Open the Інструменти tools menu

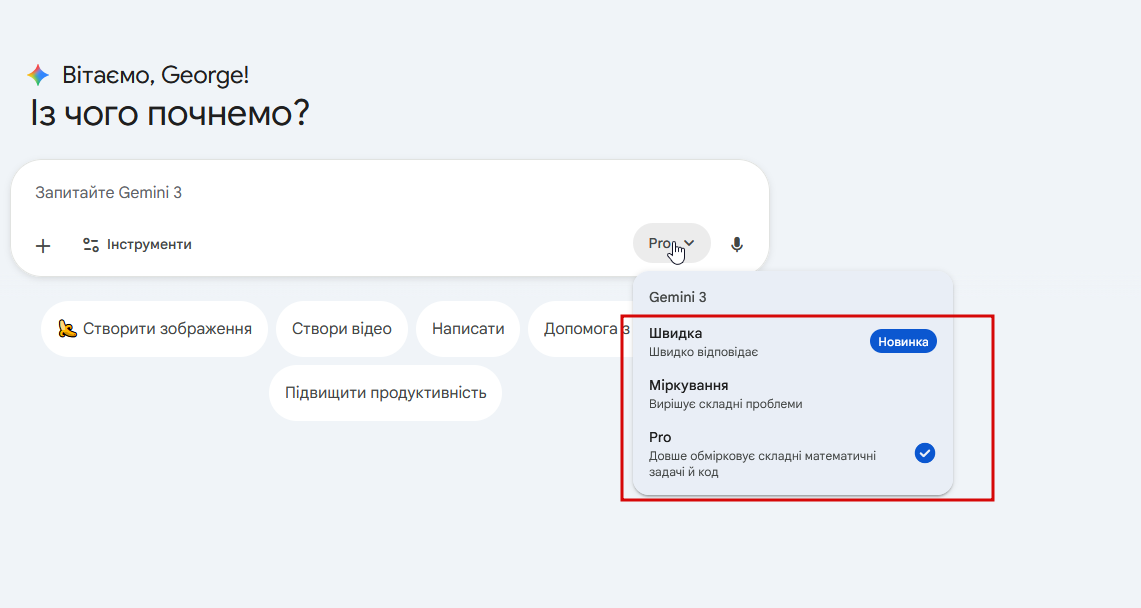click(x=137, y=244)
